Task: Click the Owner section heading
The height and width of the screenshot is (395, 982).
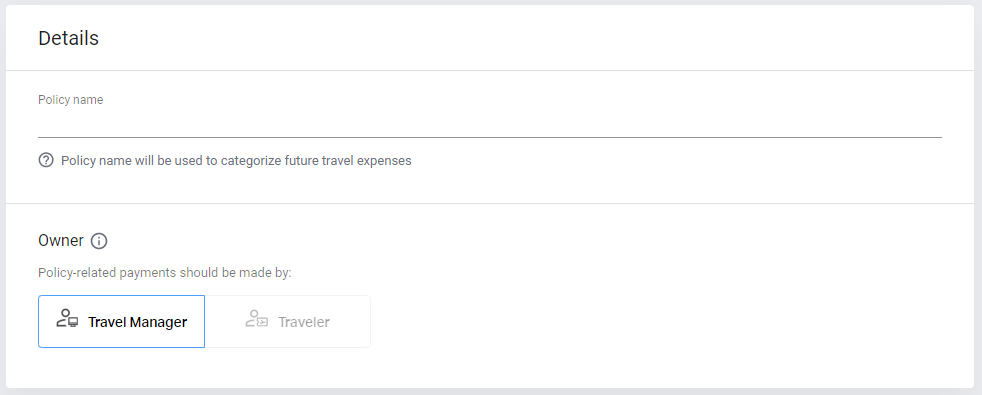Action: coord(61,241)
